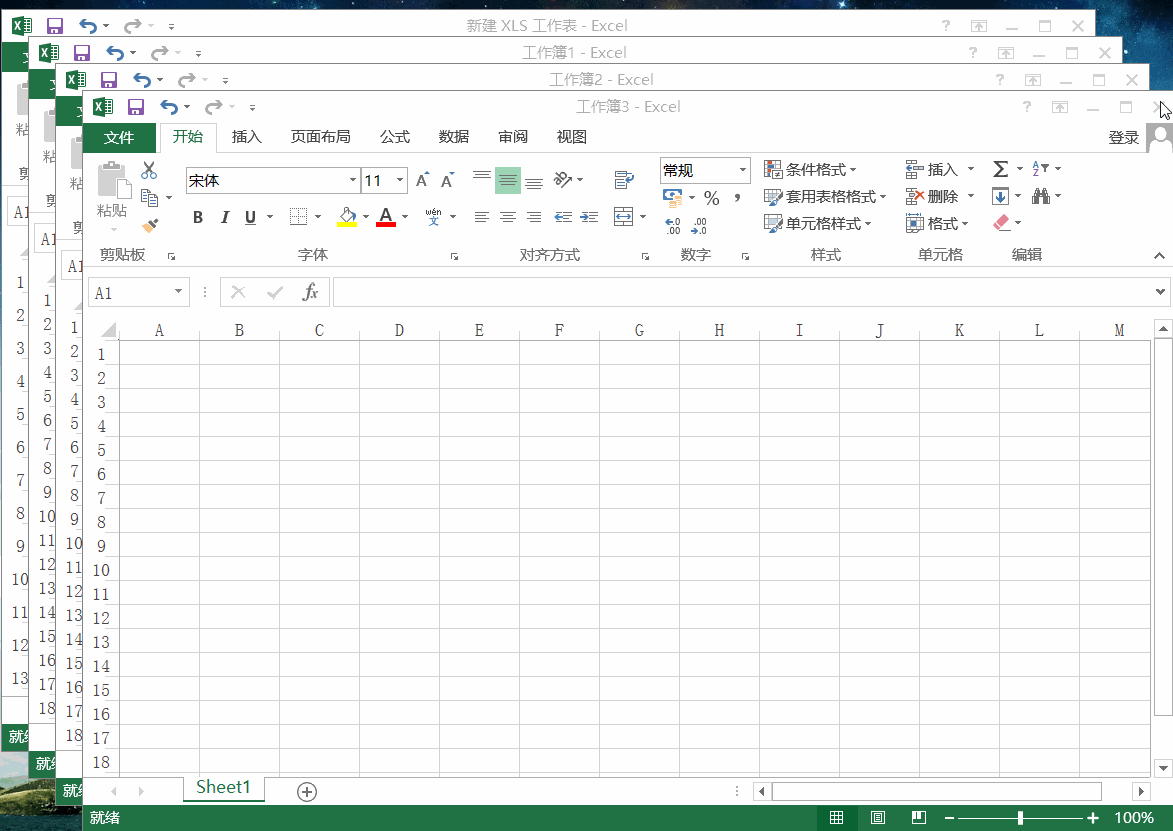Toggle bold formatting
1173x831 pixels.
(x=197, y=217)
